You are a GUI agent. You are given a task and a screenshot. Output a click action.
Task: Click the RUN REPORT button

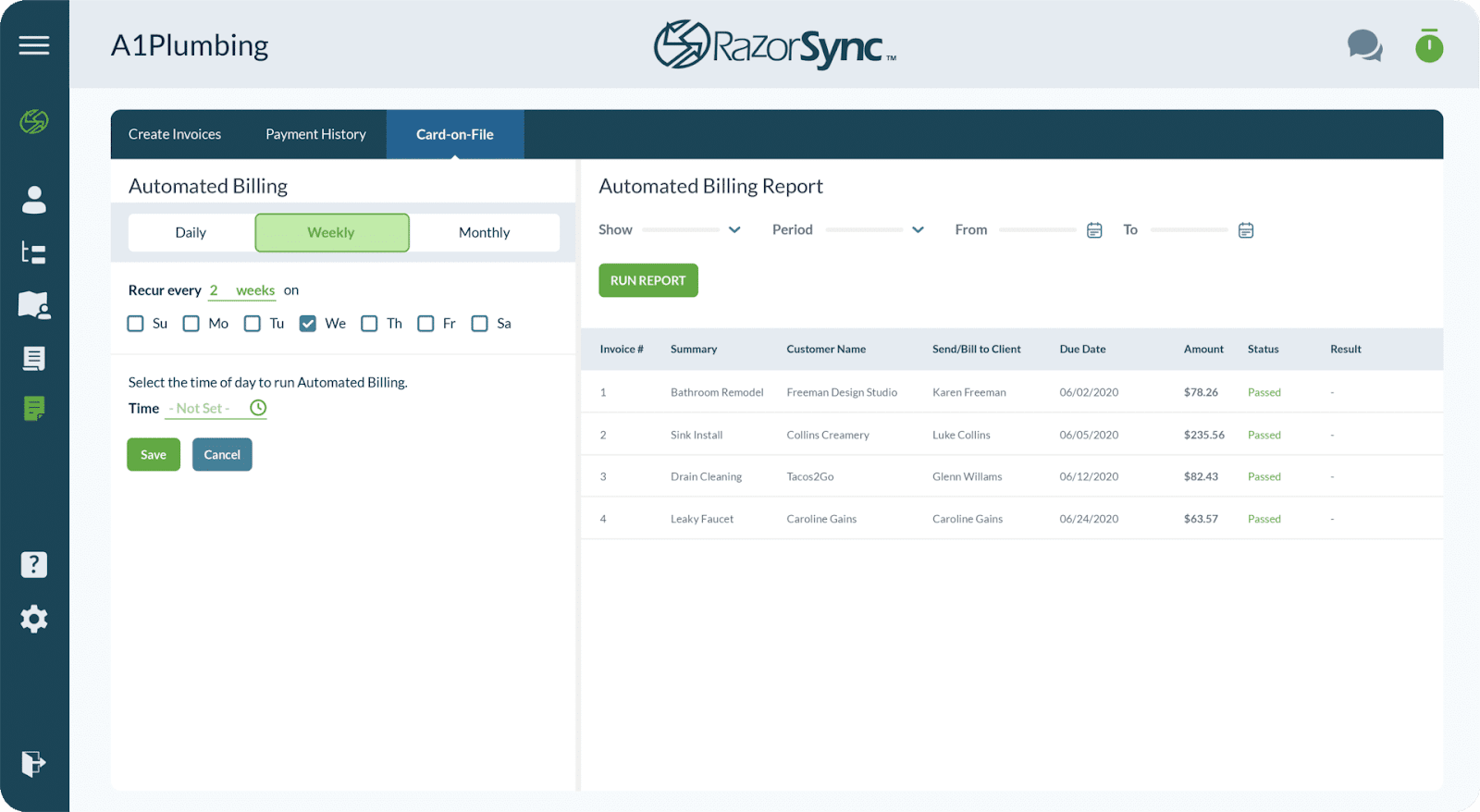click(648, 280)
